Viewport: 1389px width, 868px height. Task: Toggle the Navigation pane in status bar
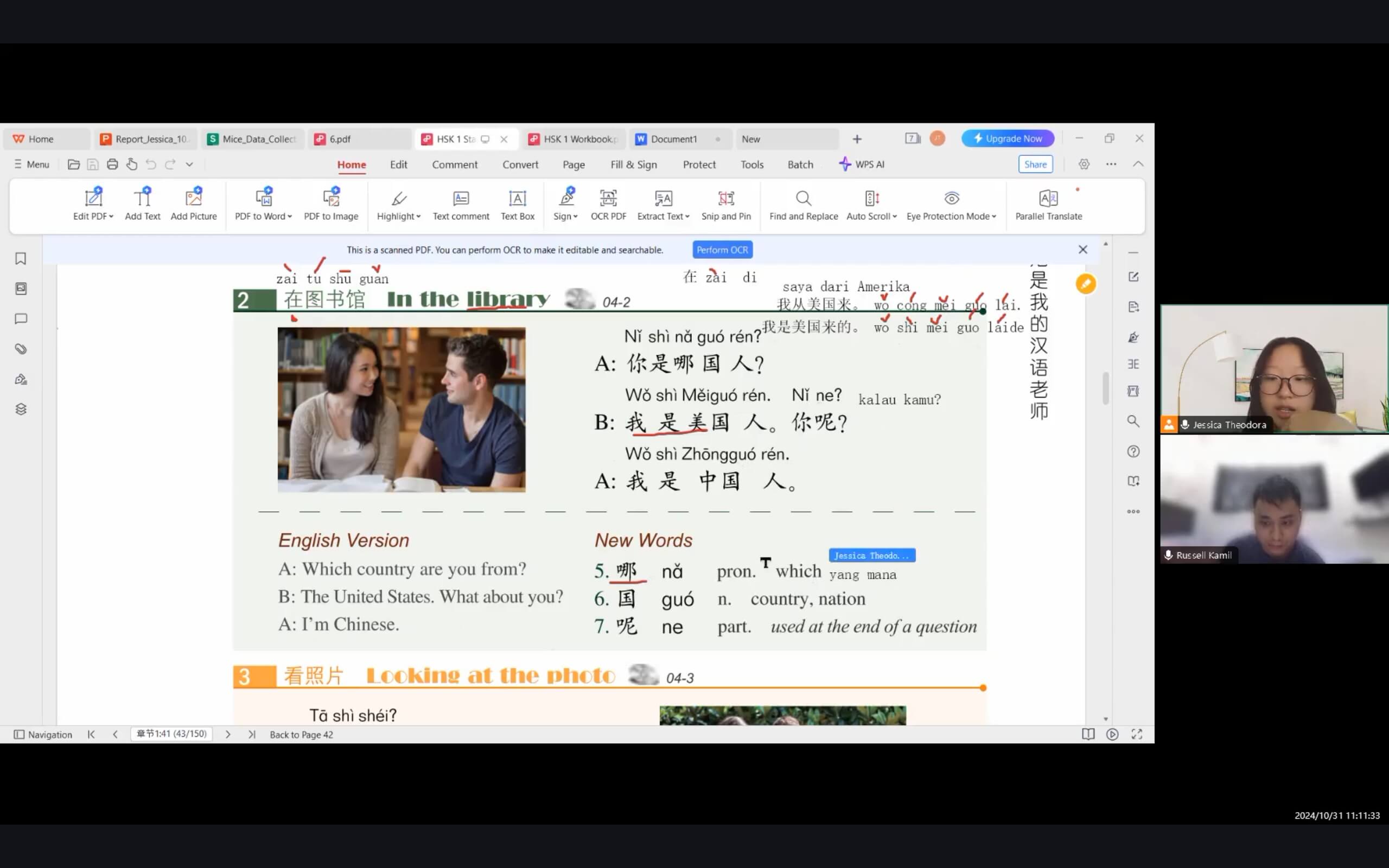click(x=43, y=734)
